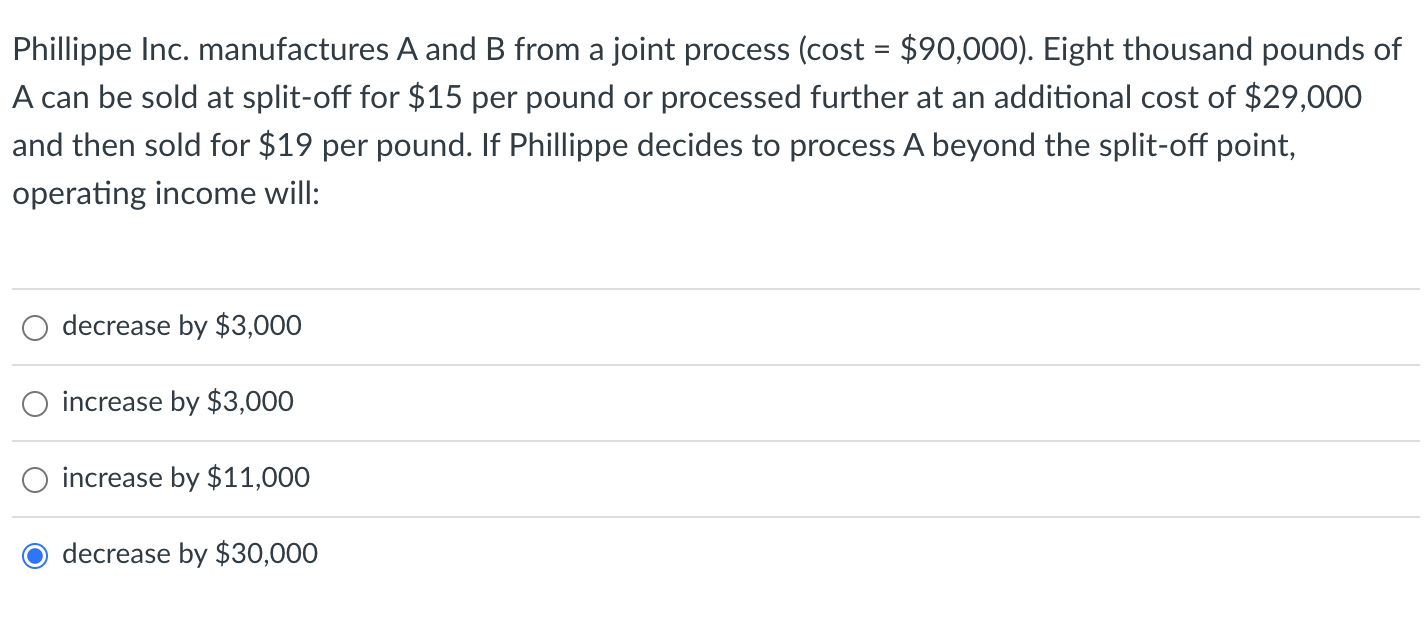This screenshot has height=622, width=1424.
Task: Click the row containing 'increase by $3,000'
Action: 400,402
